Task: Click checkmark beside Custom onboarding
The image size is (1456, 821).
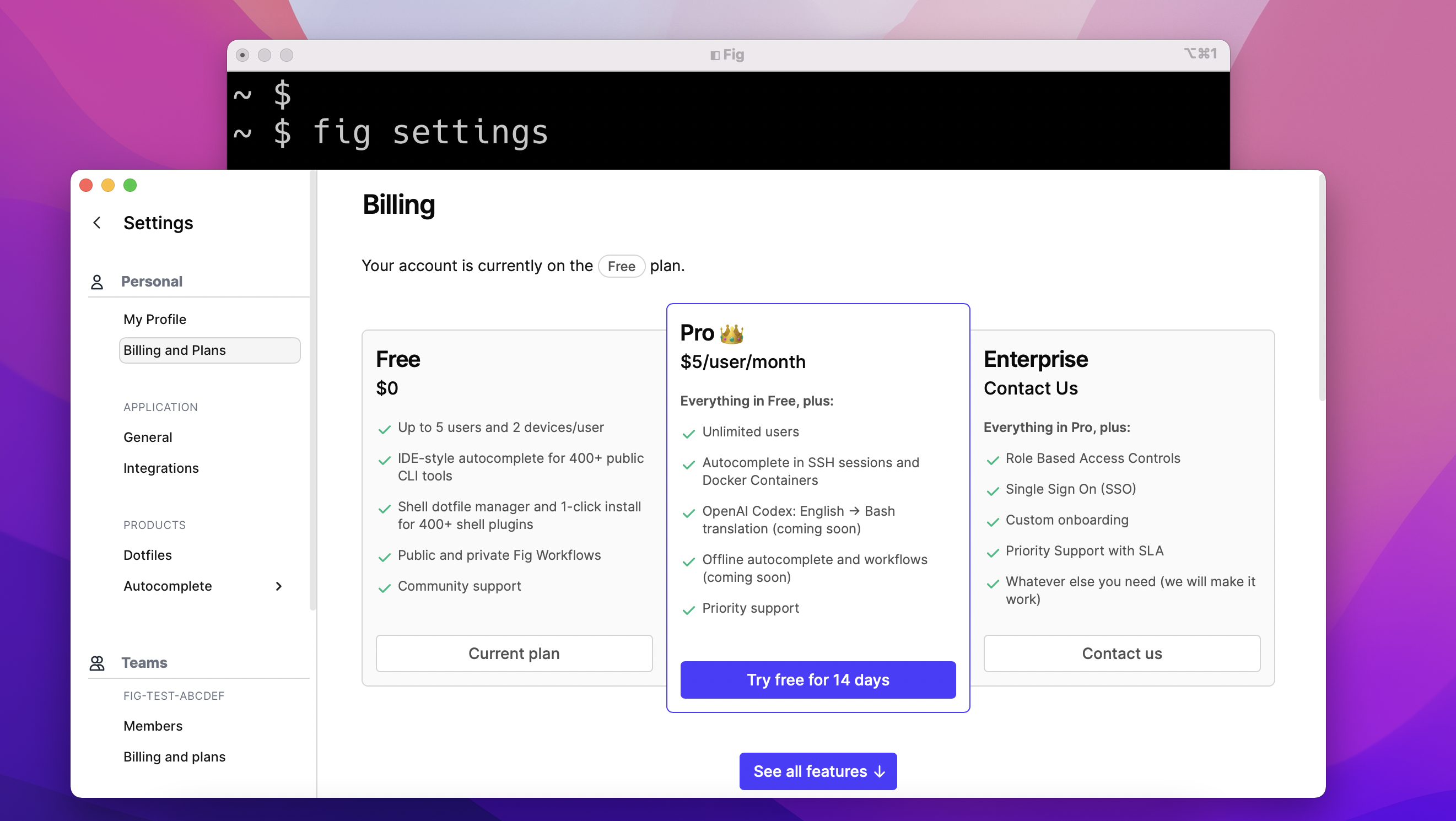Action: (993, 522)
